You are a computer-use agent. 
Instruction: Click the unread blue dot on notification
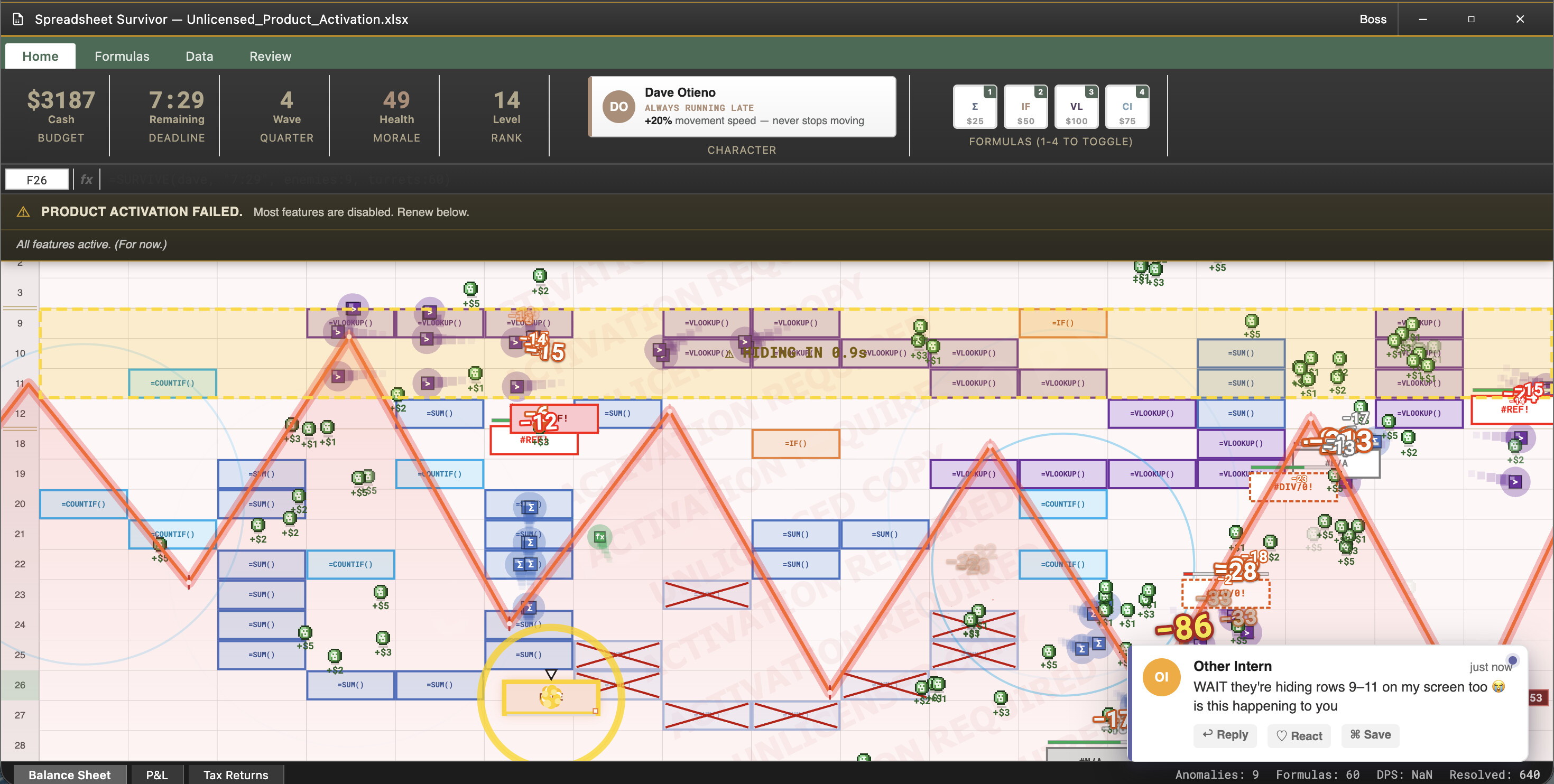[x=1512, y=660]
